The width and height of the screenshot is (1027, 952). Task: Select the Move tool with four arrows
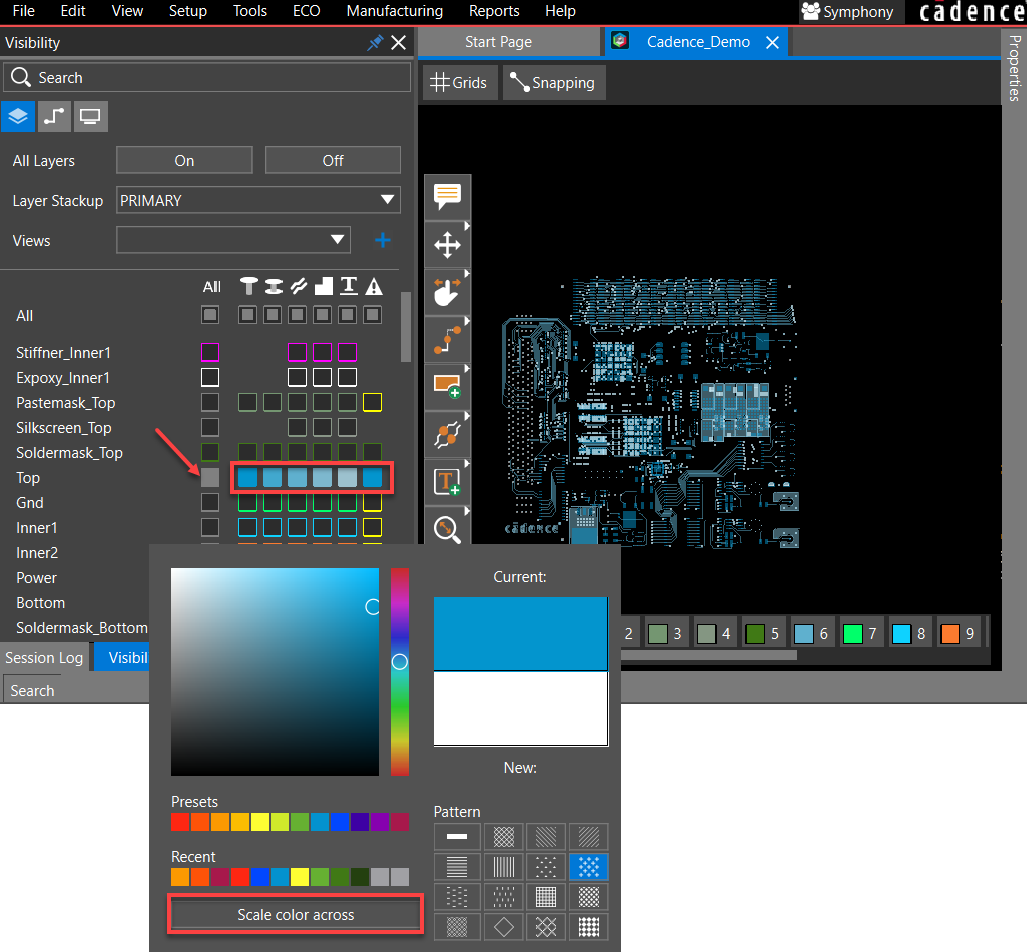tap(447, 245)
